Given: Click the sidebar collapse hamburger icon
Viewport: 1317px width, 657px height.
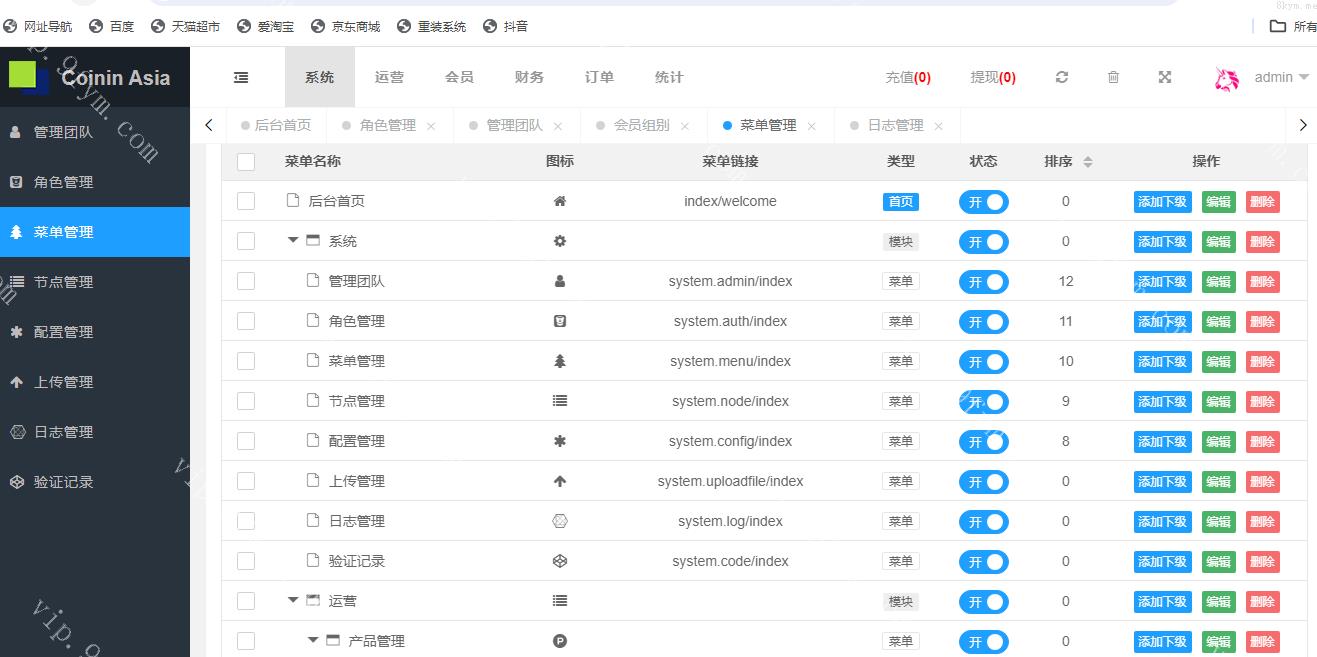Looking at the screenshot, I should [x=241, y=77].
